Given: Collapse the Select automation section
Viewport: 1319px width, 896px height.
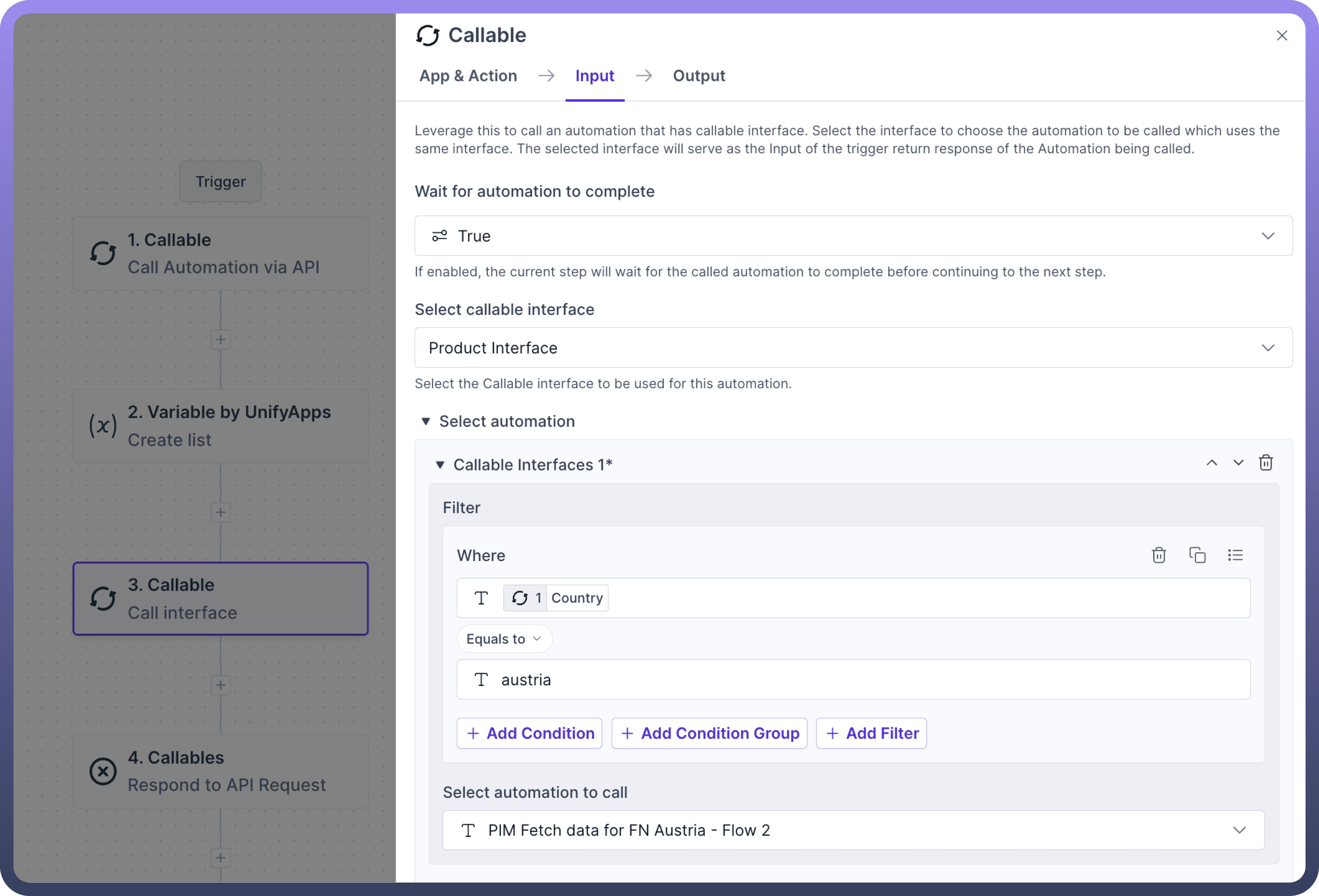Looking at the screenshot, I should (x=426, y=421).
